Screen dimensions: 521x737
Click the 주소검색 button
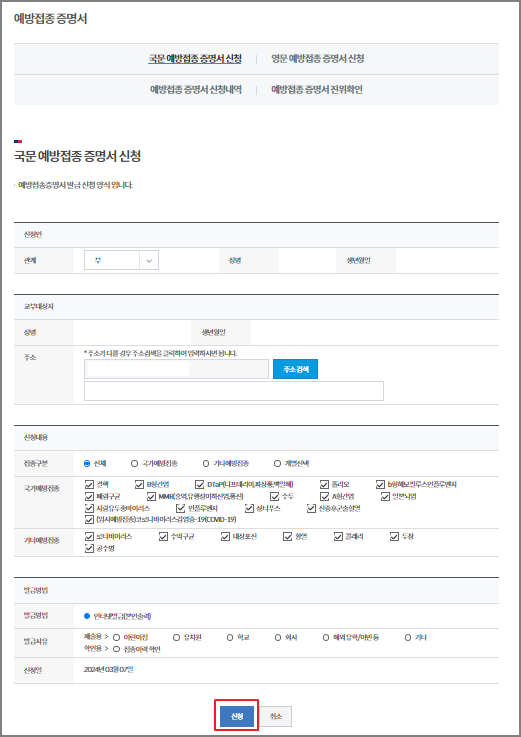295,369
